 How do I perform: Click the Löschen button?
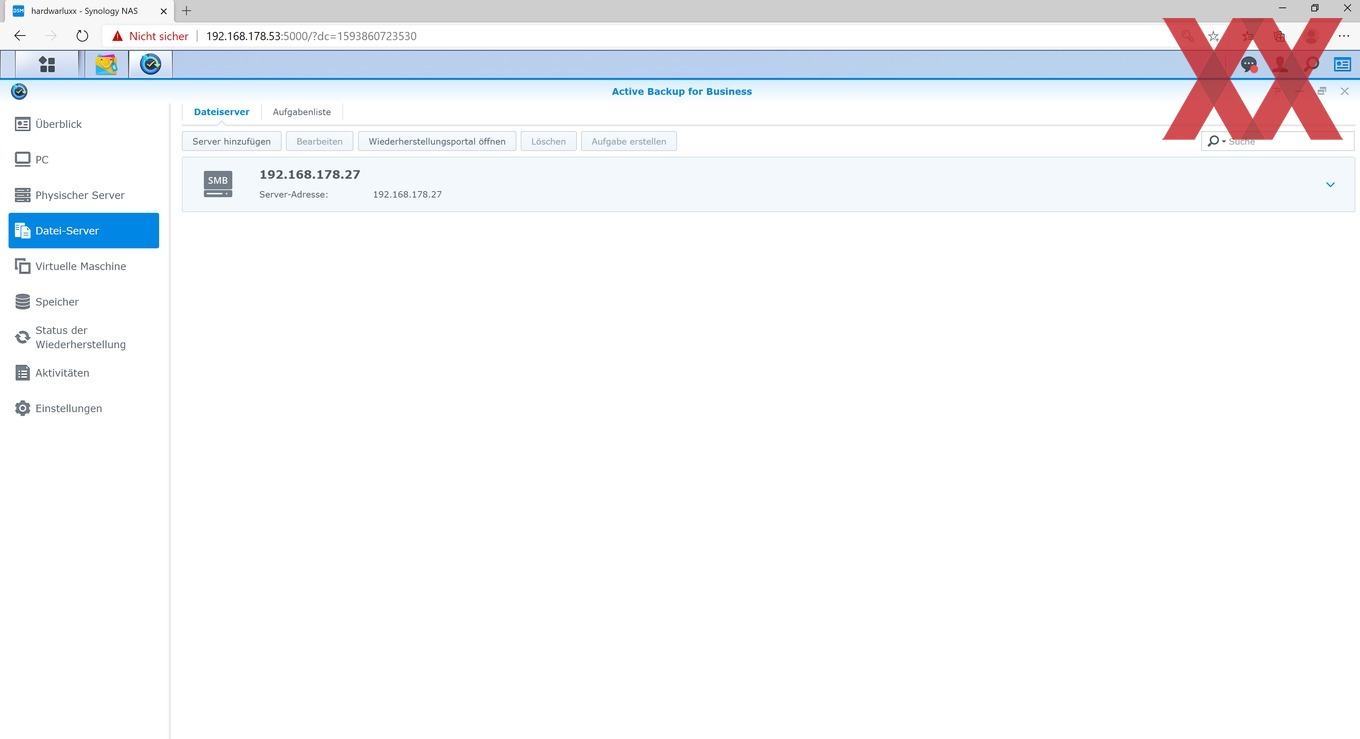[x=548, y=141]
